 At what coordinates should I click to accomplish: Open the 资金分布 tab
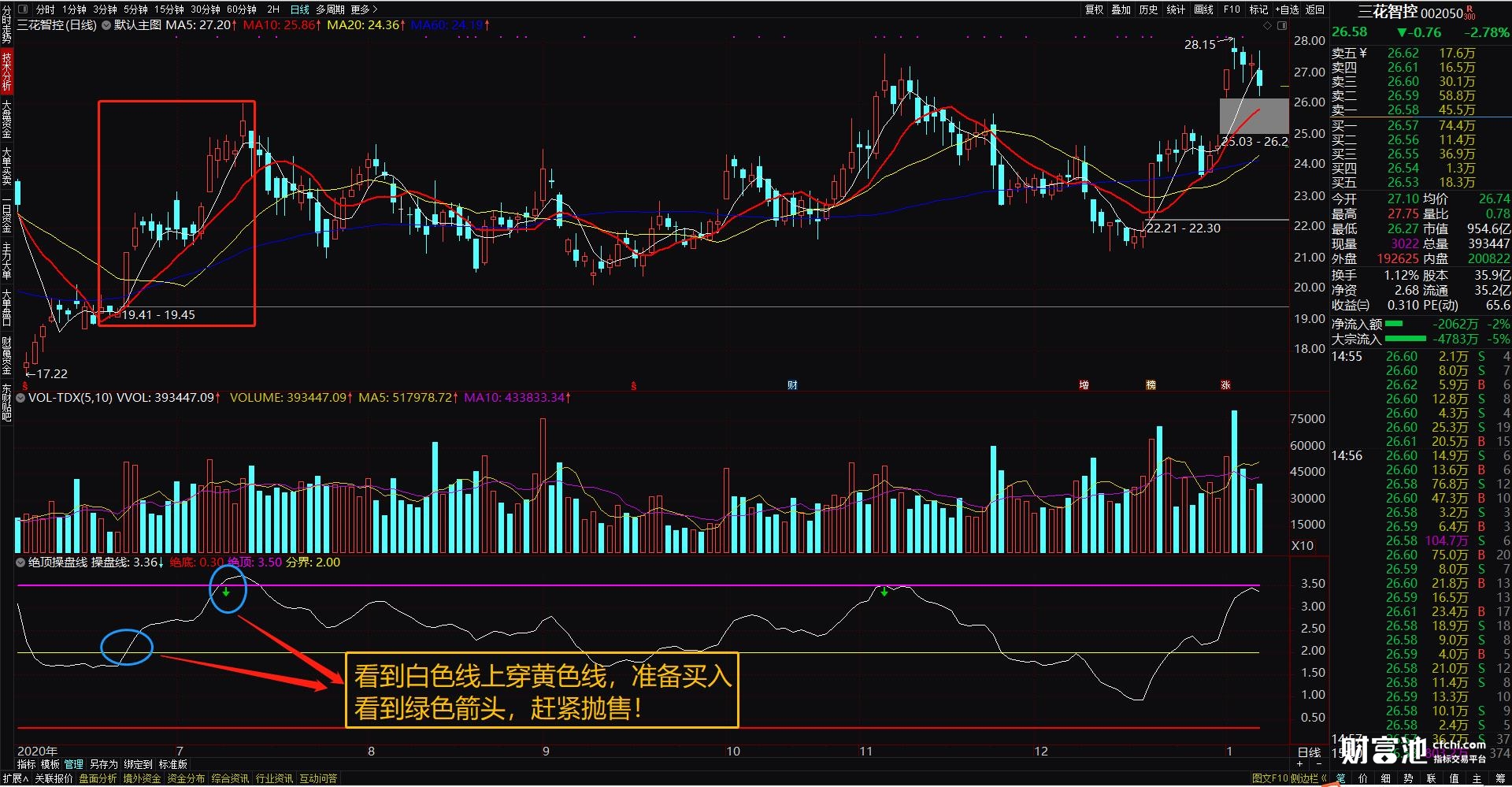pos(186,778)
